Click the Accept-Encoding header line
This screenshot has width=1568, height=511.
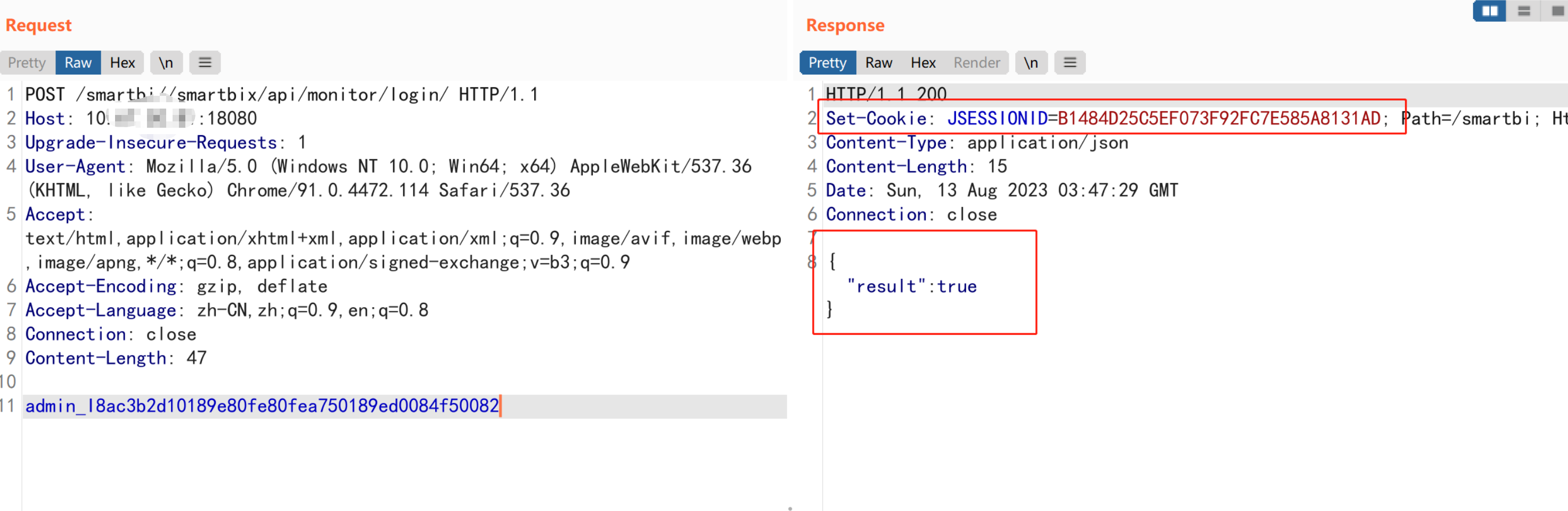(176, 286)
